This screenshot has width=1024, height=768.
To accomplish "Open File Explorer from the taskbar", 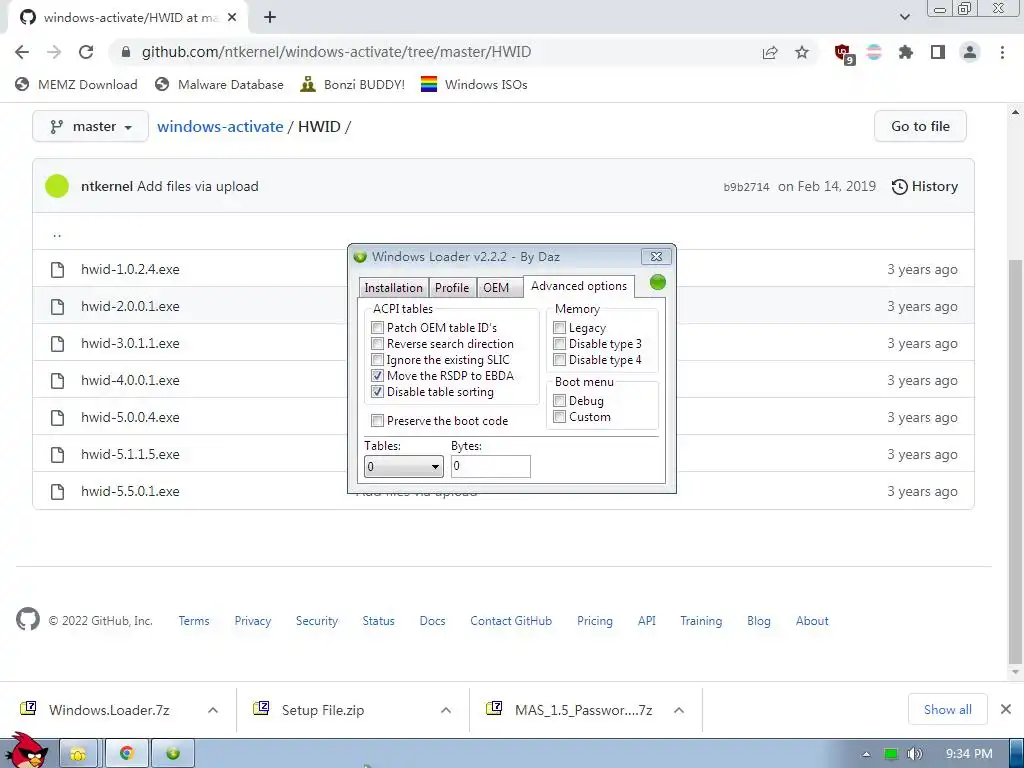I will pos(78,754).
